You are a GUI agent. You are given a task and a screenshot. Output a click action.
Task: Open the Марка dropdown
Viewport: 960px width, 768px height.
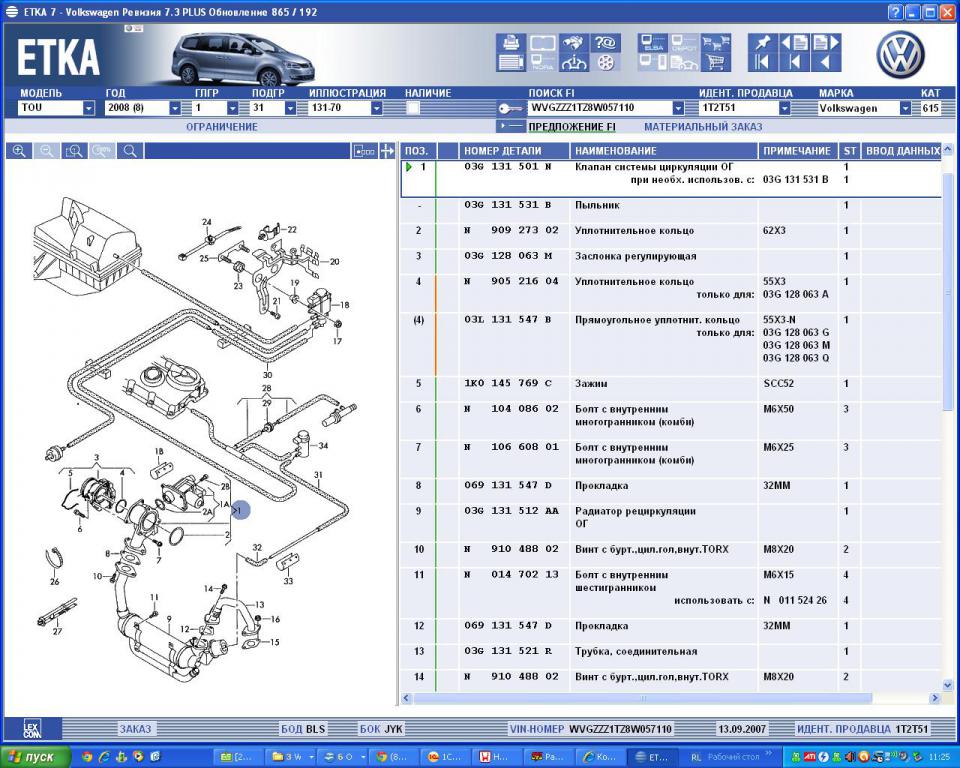(905, 108)
